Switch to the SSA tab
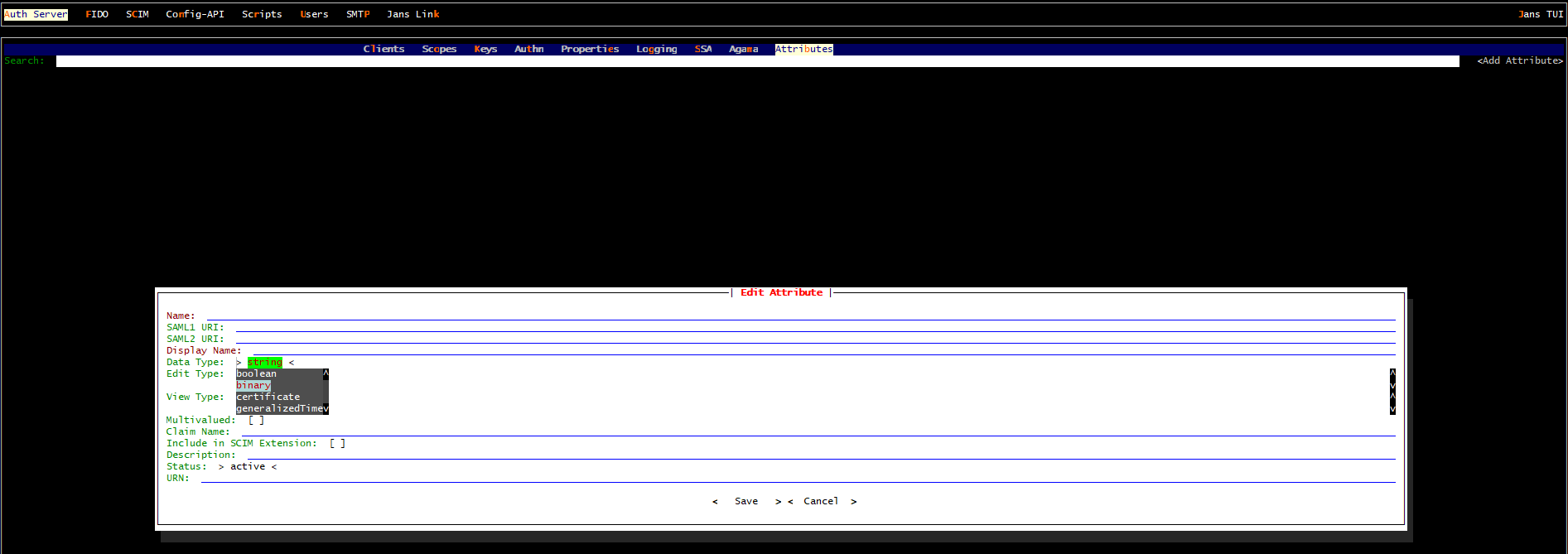Image resolution: width=1568 pixels, height=554 pixels. coord(703,49)
